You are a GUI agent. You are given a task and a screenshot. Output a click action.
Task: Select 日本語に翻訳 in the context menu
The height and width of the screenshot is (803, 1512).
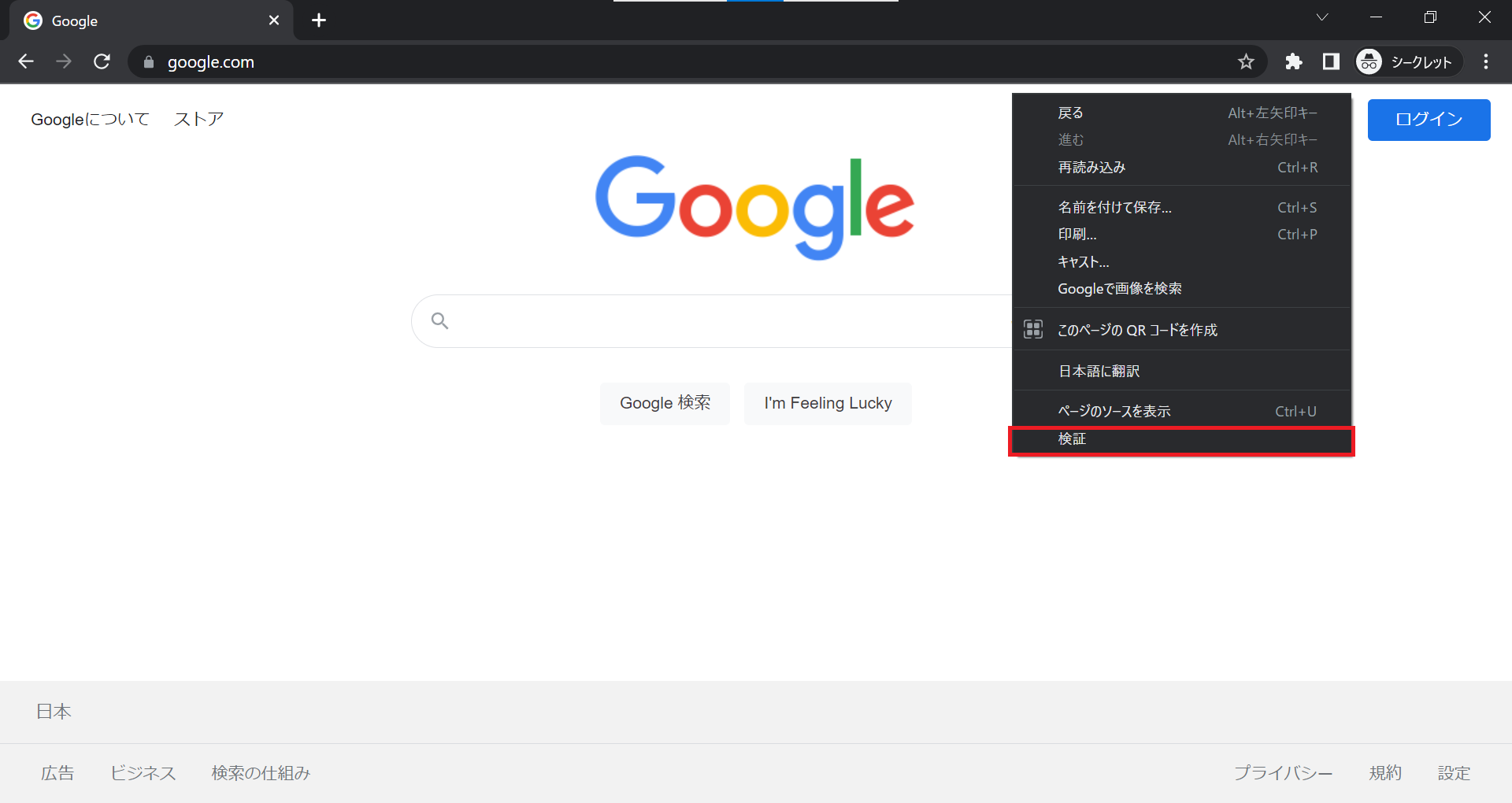tap(1099, 370)
